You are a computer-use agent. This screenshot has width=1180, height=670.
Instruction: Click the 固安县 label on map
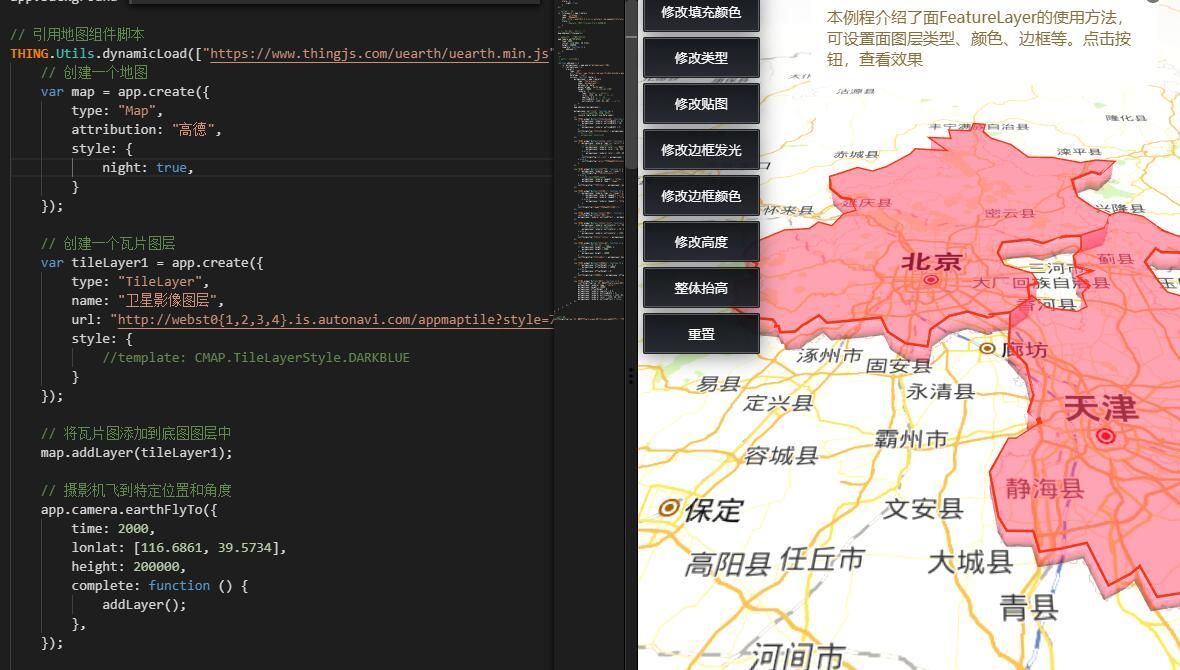point(899,366)
